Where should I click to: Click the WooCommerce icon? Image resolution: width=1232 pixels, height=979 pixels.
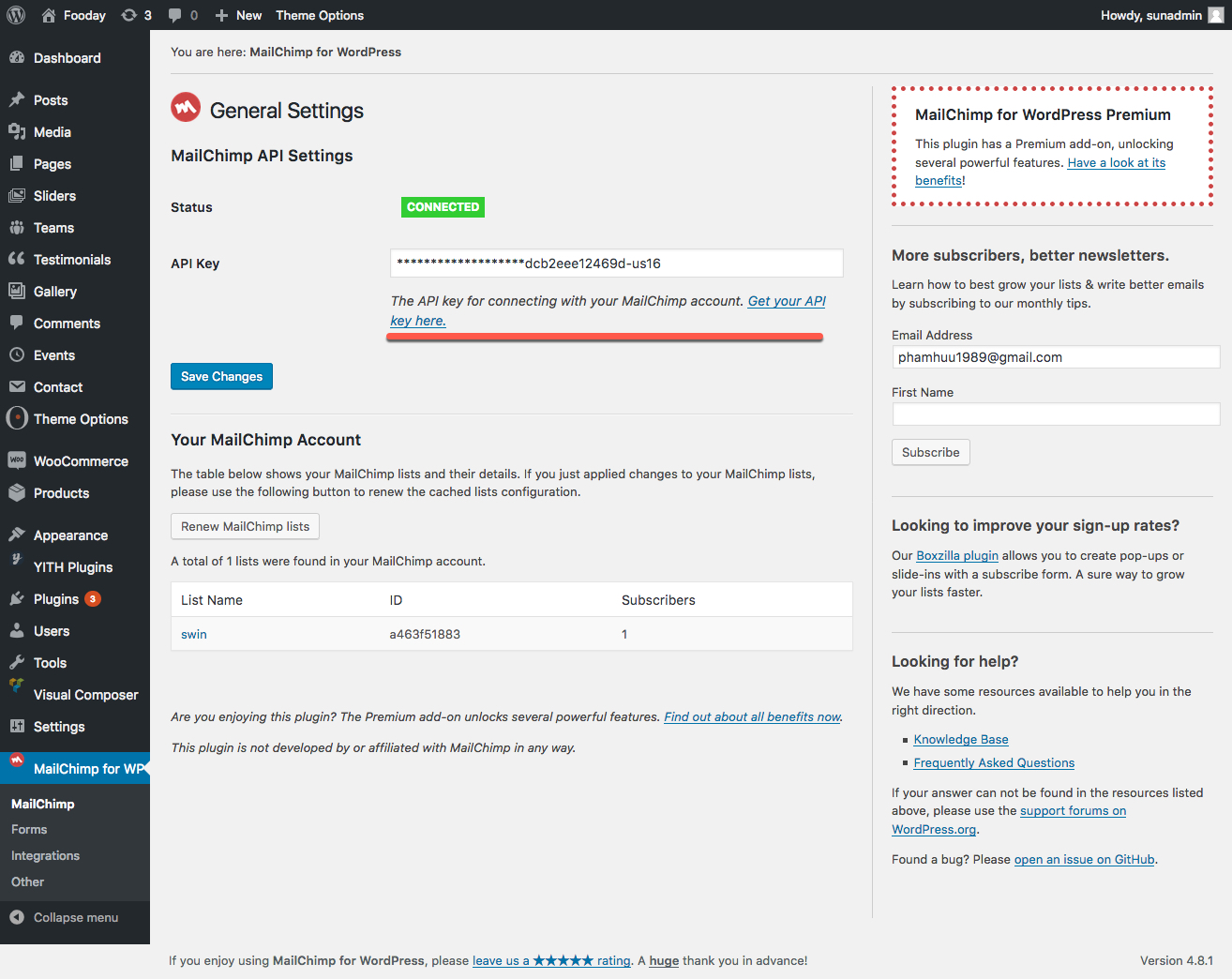pyautogui.click(x=17, y=460)
